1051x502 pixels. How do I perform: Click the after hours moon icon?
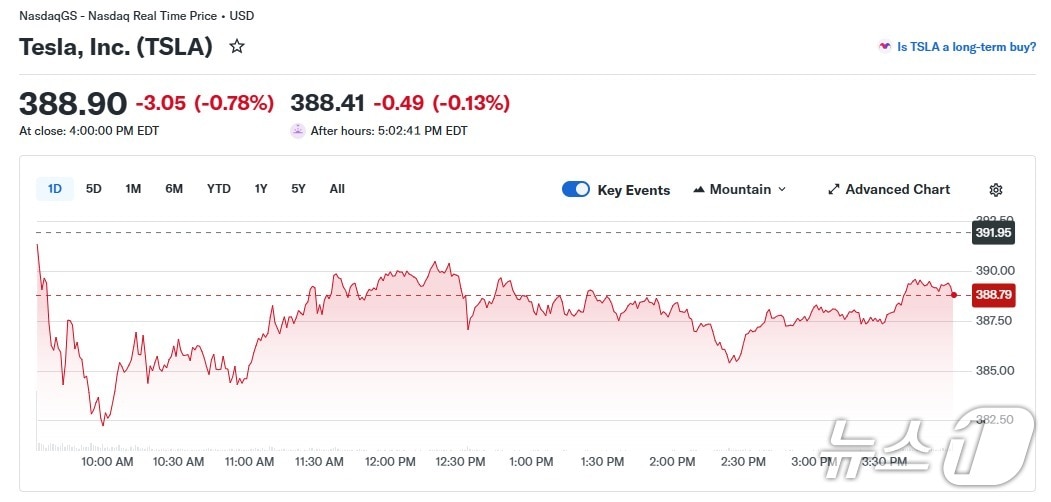[x=297, y=130]
